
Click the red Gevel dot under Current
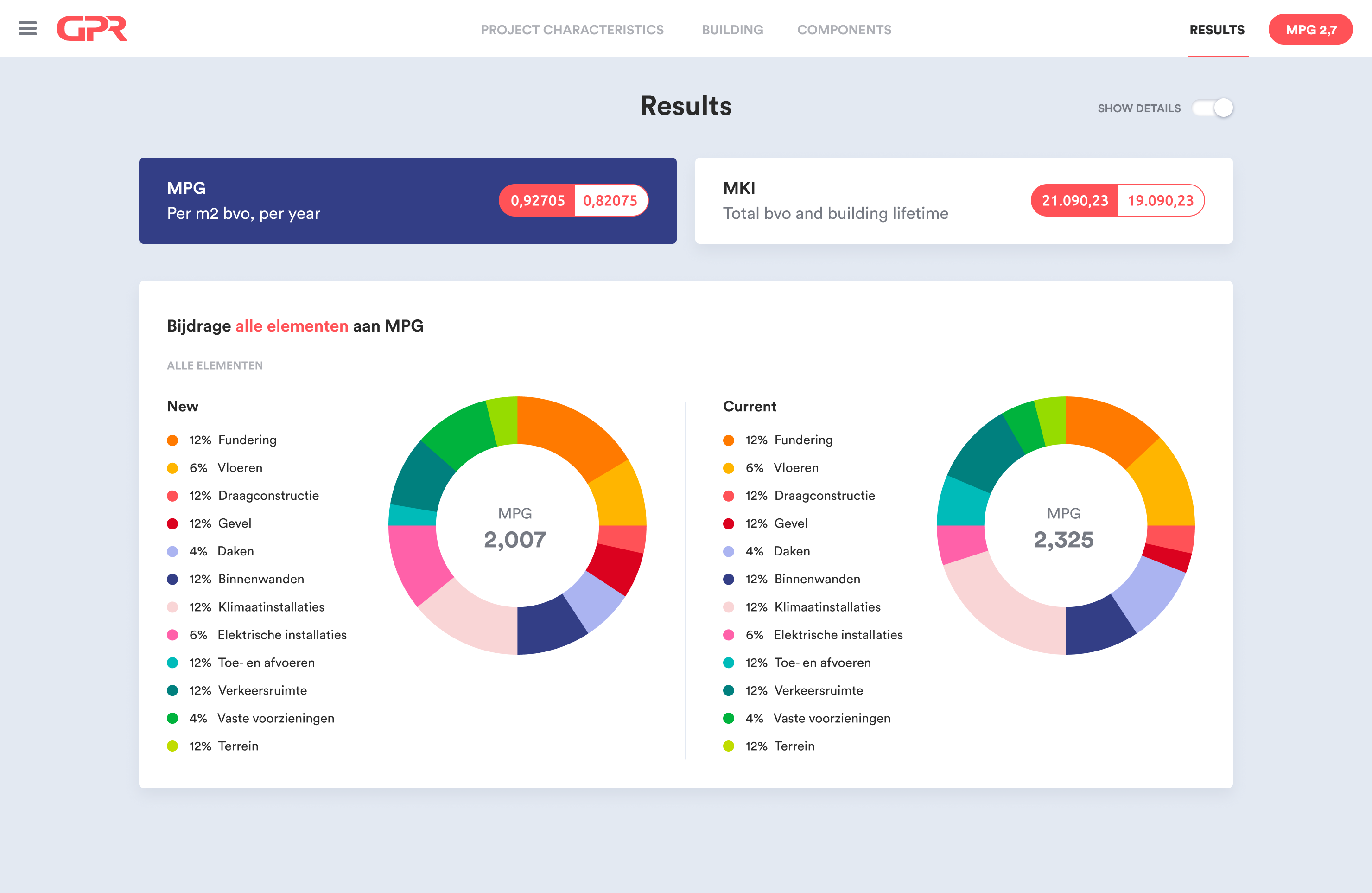(x=729, y=524)
